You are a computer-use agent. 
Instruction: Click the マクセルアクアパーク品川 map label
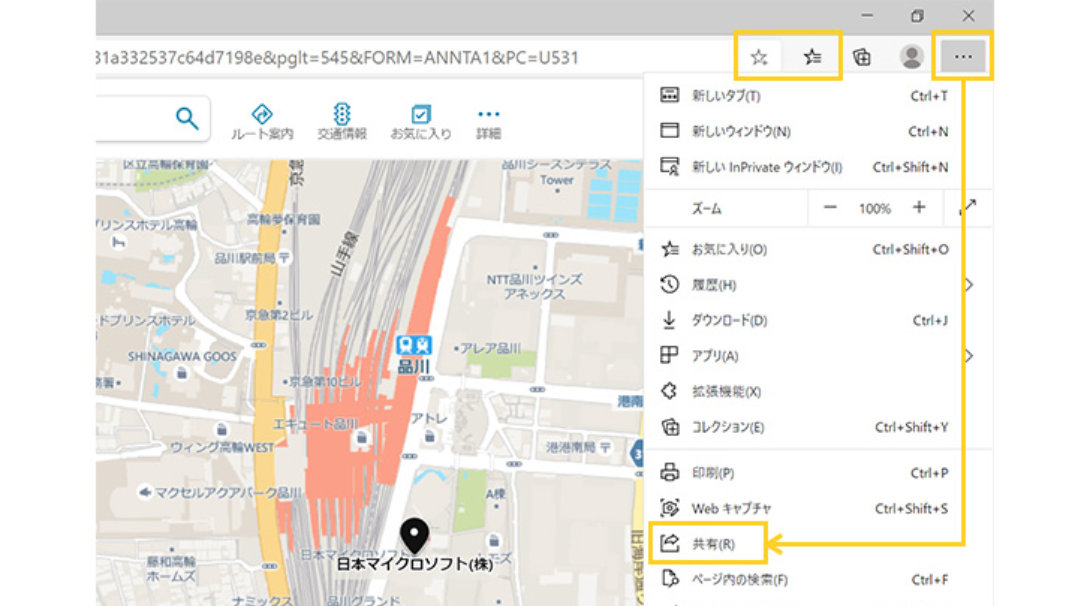228,493
